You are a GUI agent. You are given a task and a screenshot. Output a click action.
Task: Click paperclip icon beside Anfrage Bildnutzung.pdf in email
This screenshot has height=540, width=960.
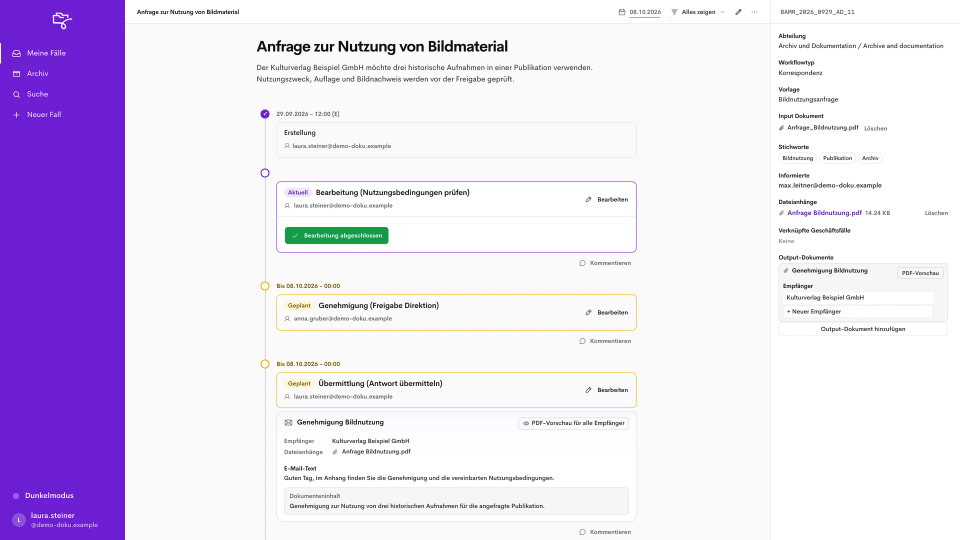(335, 452)
